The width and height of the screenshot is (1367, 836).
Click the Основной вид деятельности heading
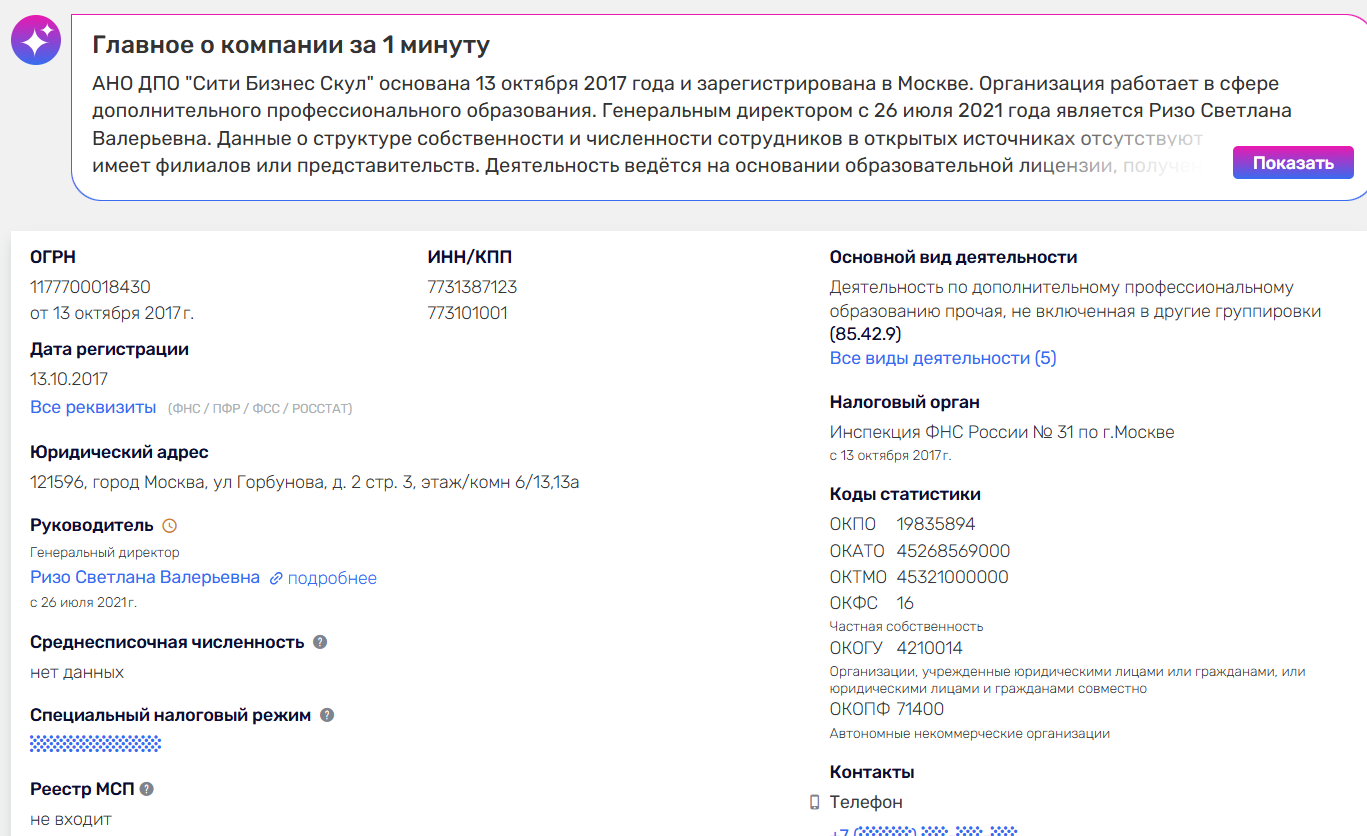[953, 257]
